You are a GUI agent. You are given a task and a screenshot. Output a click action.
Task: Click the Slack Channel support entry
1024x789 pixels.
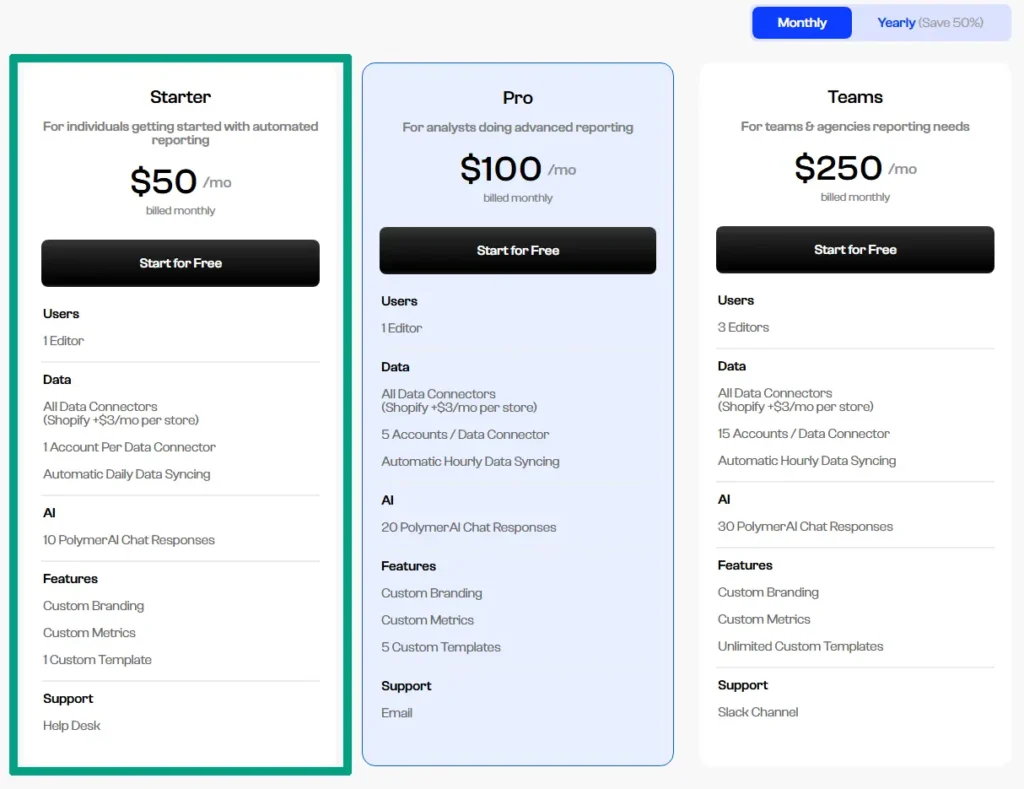pyautogui.click(x=757, y=712)
